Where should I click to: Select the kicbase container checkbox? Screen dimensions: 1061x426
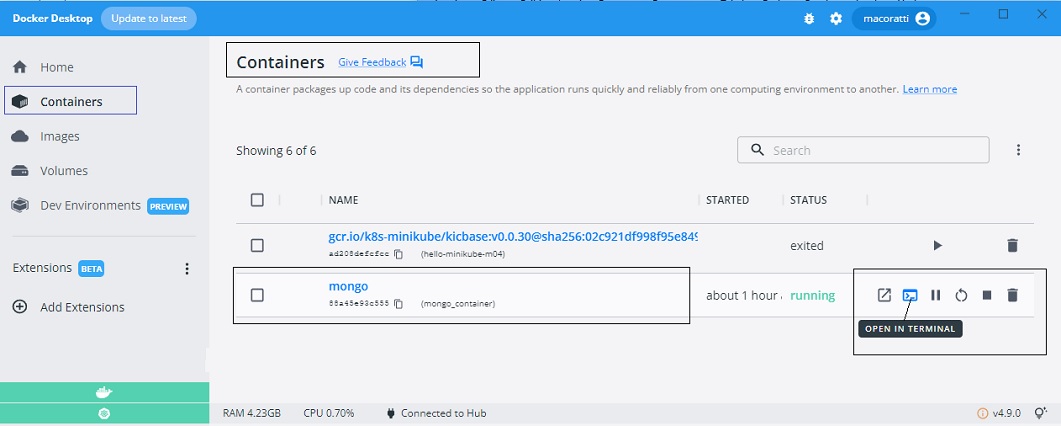(257, 245)
